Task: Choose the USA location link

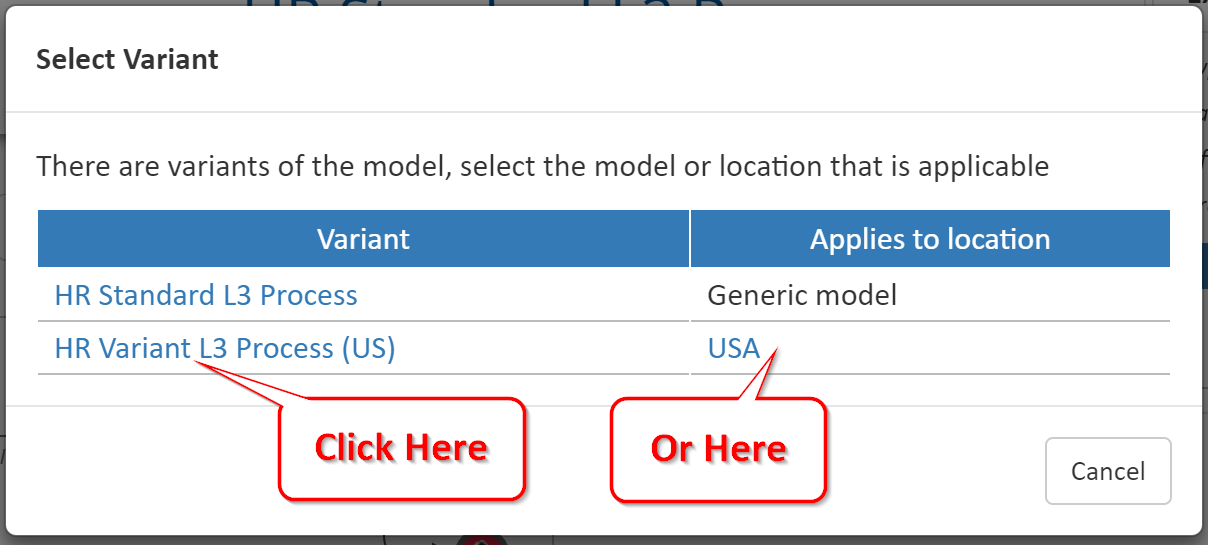Action: [x=734, y=349]
